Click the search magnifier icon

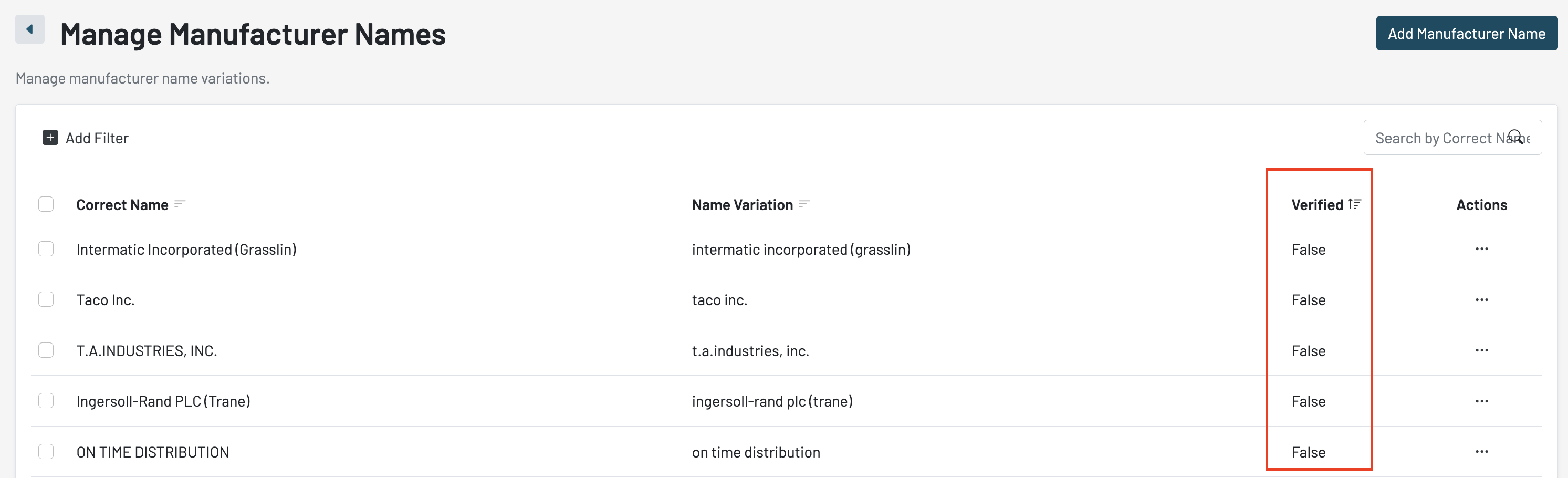click(1515, 137)
